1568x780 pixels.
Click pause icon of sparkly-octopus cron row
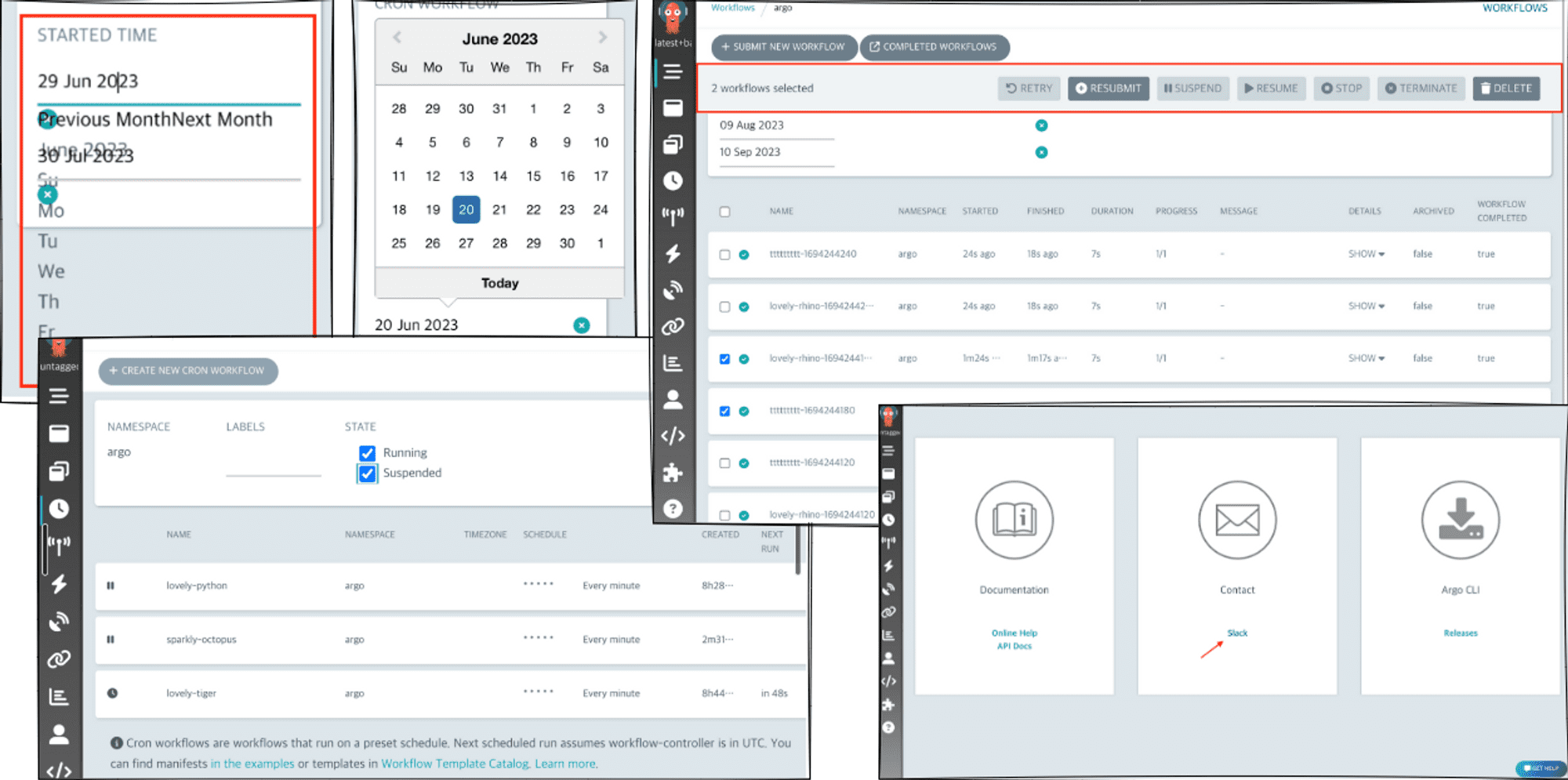(x=111, y=640)
